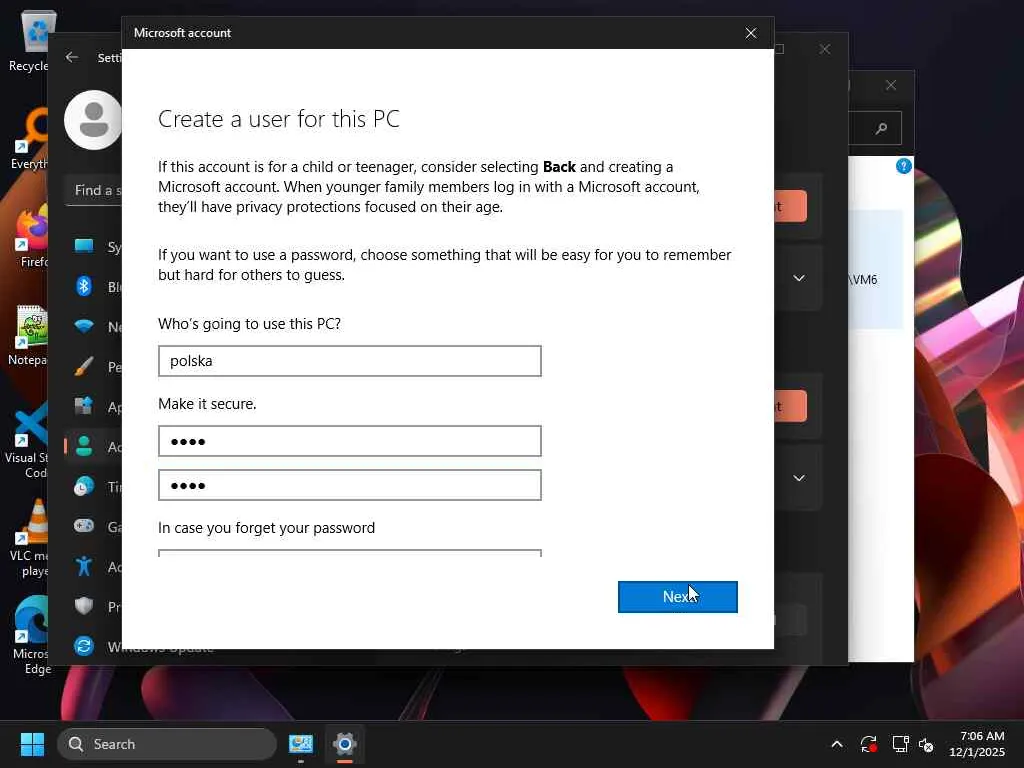The image size is (1024, 768).
Task: Open the Notepad++ desktop shortcut
Action: [29, 334]
